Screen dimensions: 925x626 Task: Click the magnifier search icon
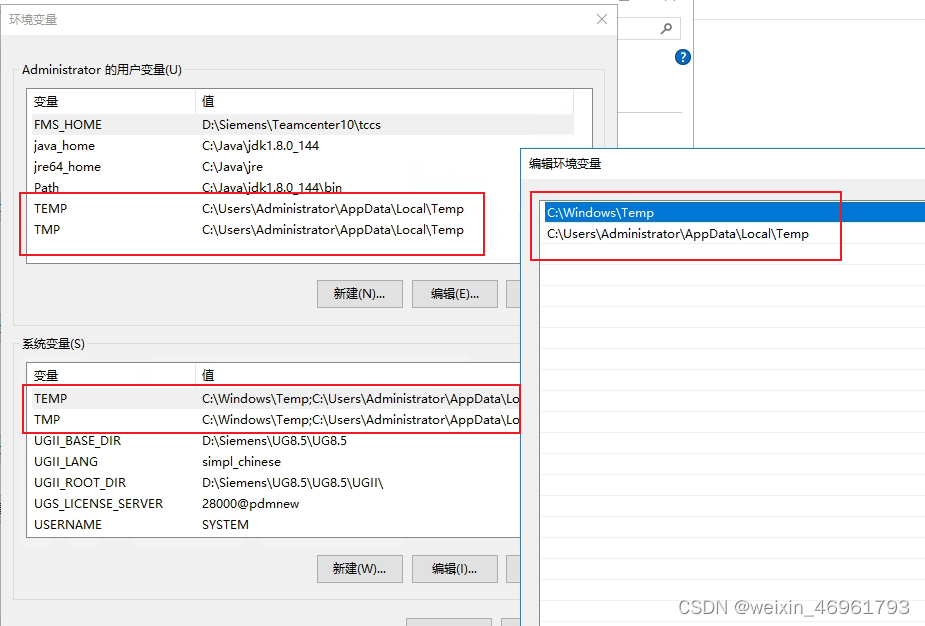tap(667, 29)
